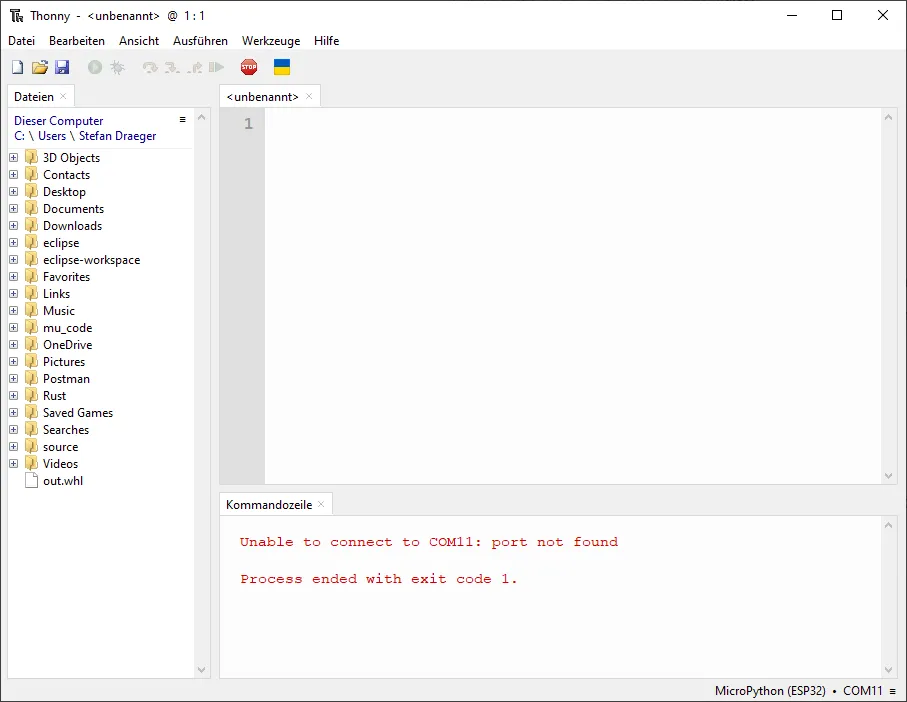
Task: Click the Save floppy disk icon
Action: point(62,67)
